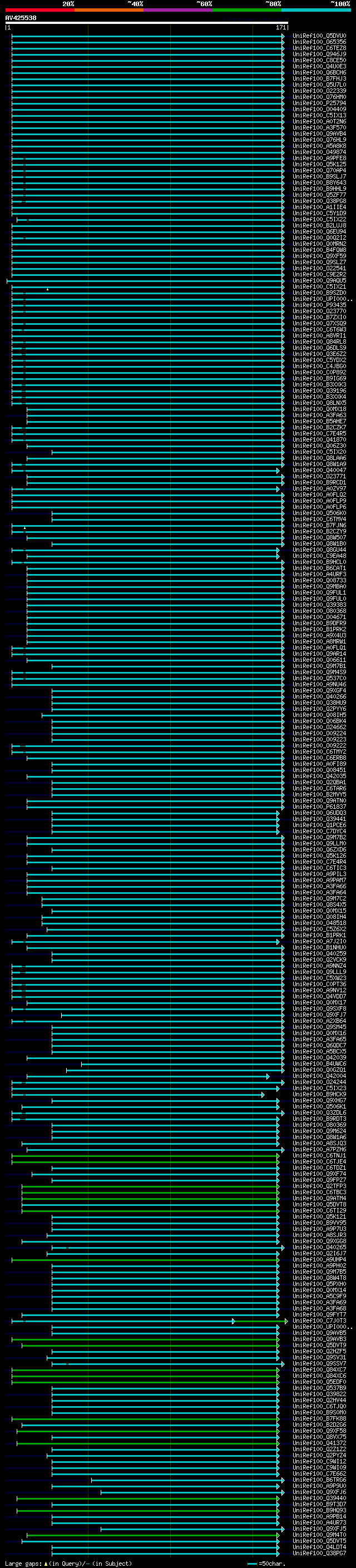Select the UniRef100_B9HQ93 label
Viewport: 356px width, 1568px height.
(319, 1510)
